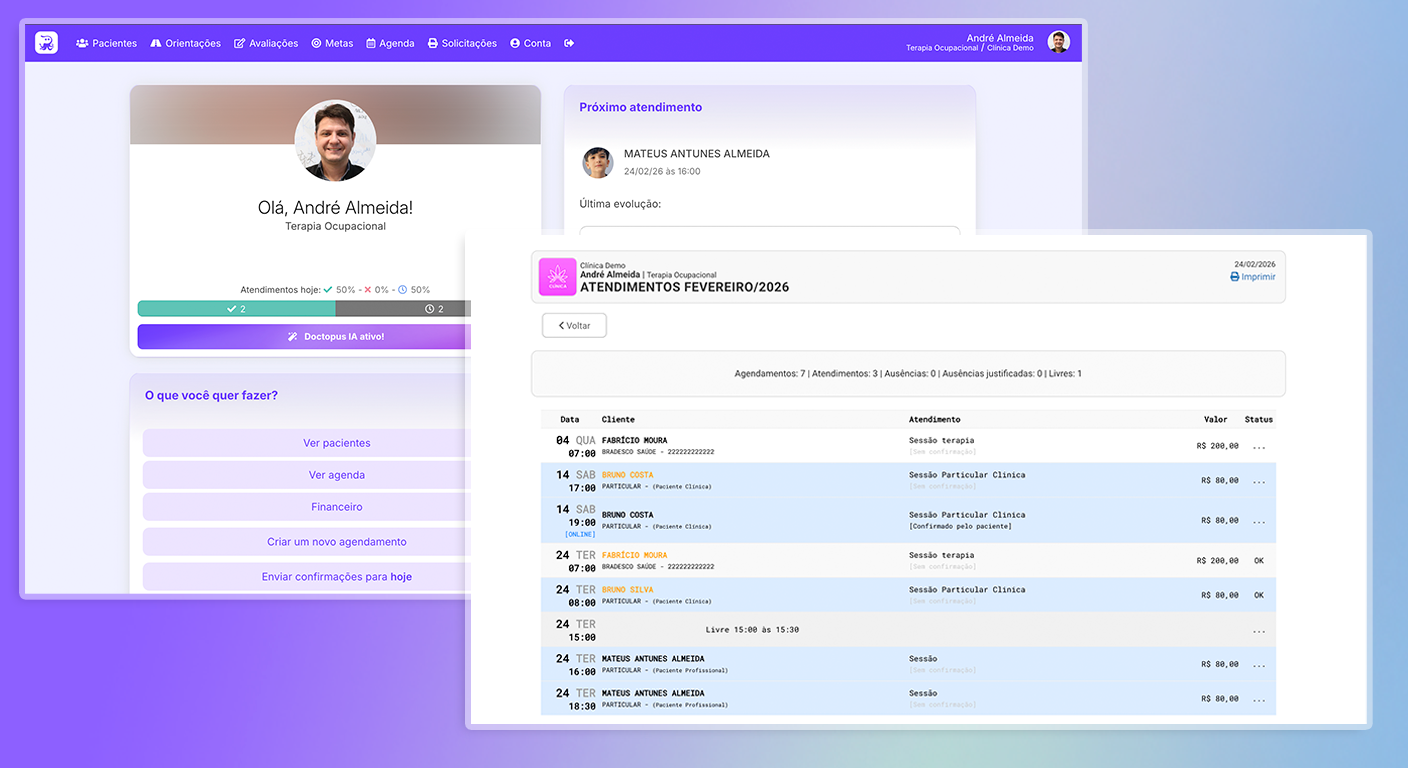Click the Doctopus octopus logo icon
This screenshot has height=768, width=1408.
46,43
